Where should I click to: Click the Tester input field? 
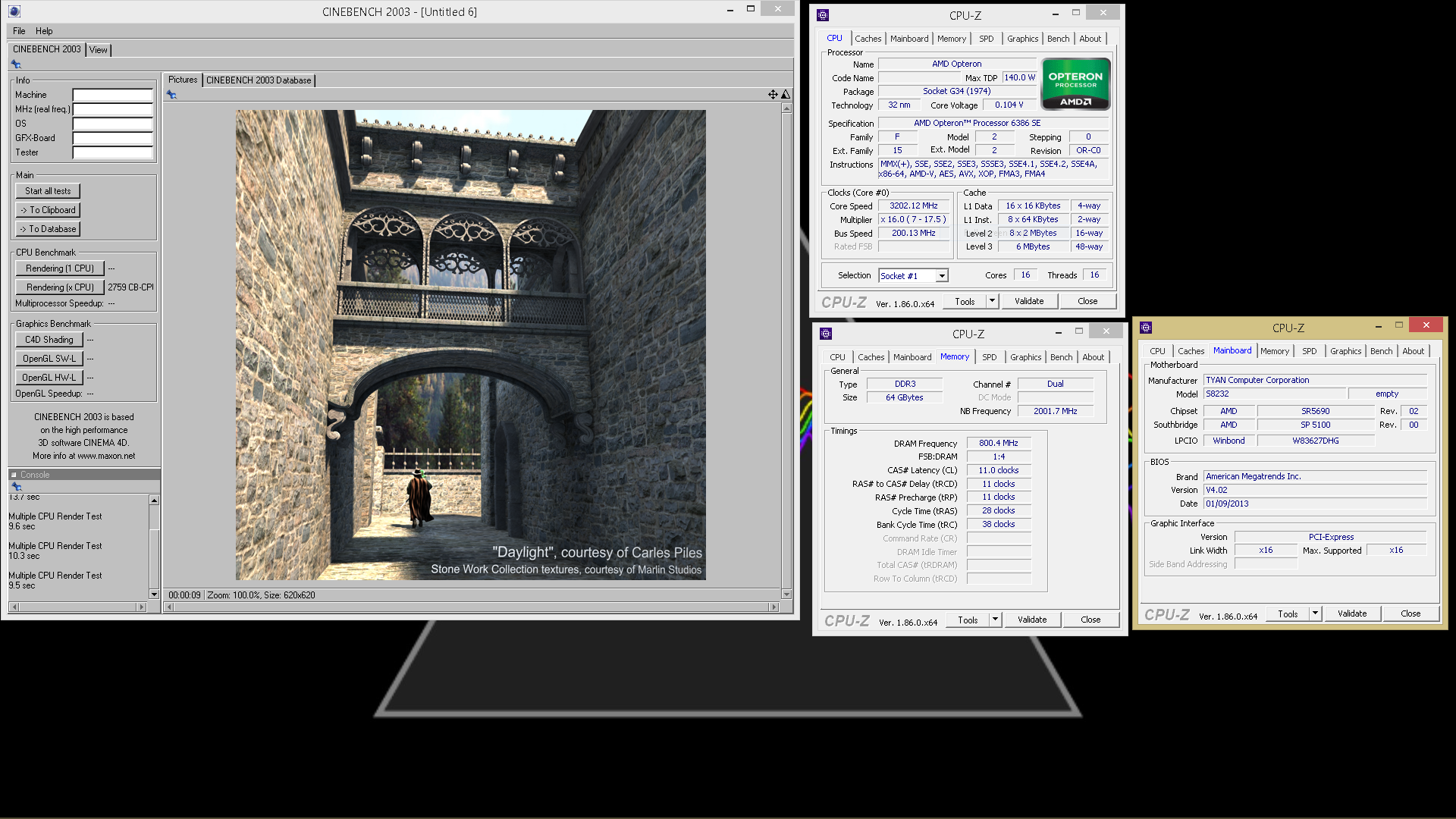(113, 152)
